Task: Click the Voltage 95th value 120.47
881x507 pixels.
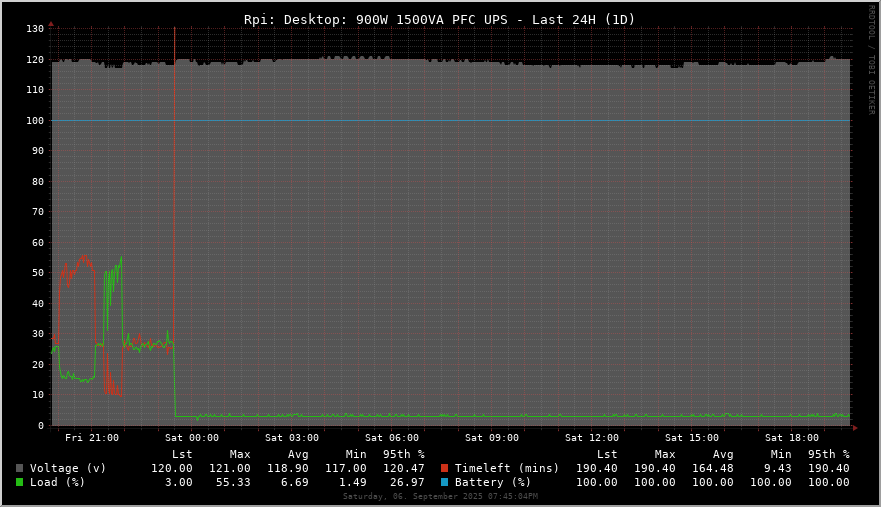Action: (x=403, y=468)
